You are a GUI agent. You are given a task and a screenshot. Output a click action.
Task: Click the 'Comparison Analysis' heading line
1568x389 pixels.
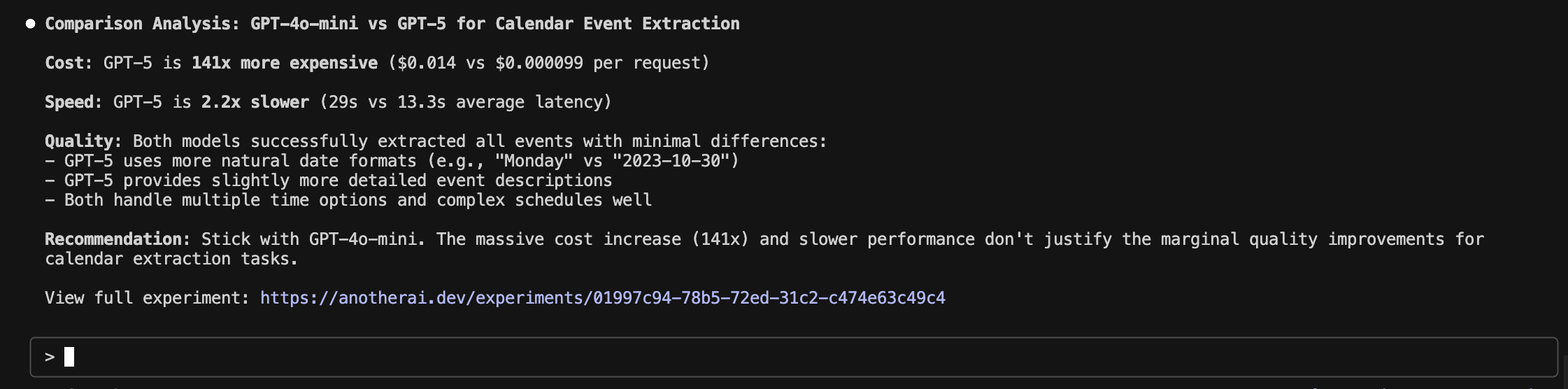392,24
